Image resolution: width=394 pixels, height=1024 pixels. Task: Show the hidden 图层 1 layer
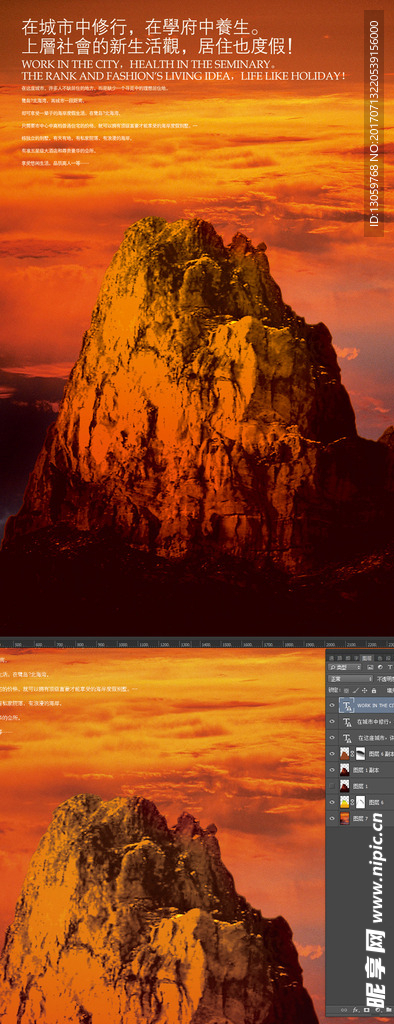pos(332,786)
